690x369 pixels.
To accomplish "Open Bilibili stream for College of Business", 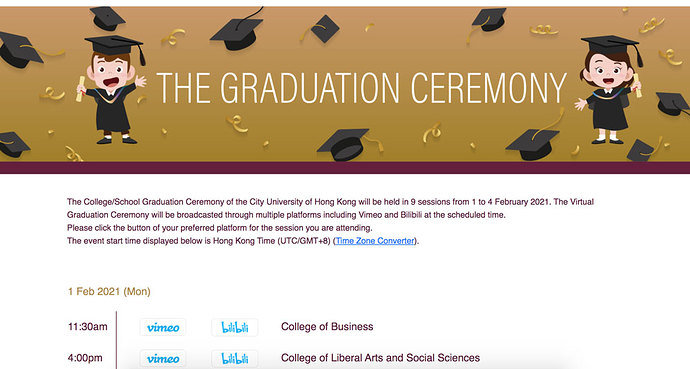I will click(235, 327).
